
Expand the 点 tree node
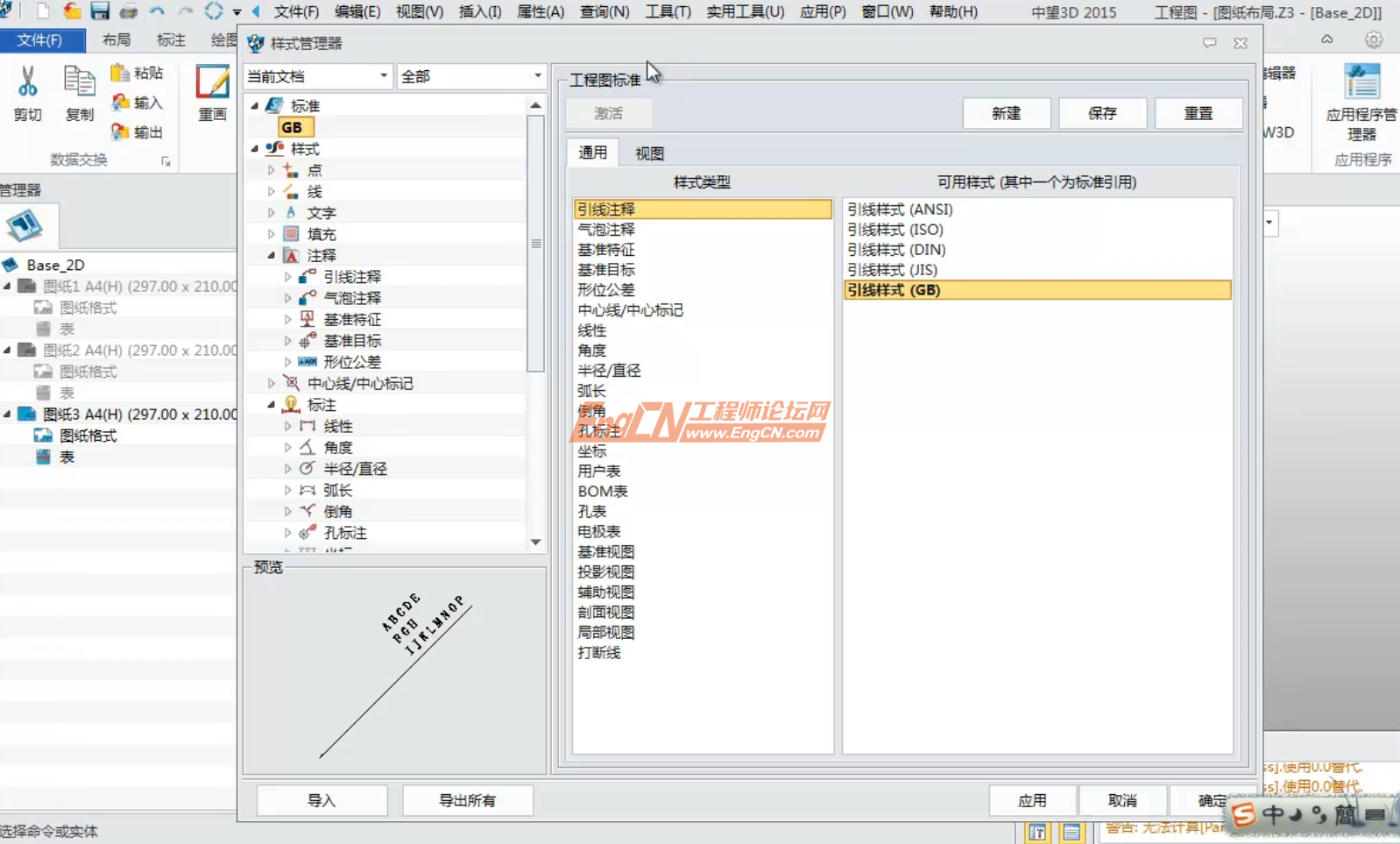(271, 170)
